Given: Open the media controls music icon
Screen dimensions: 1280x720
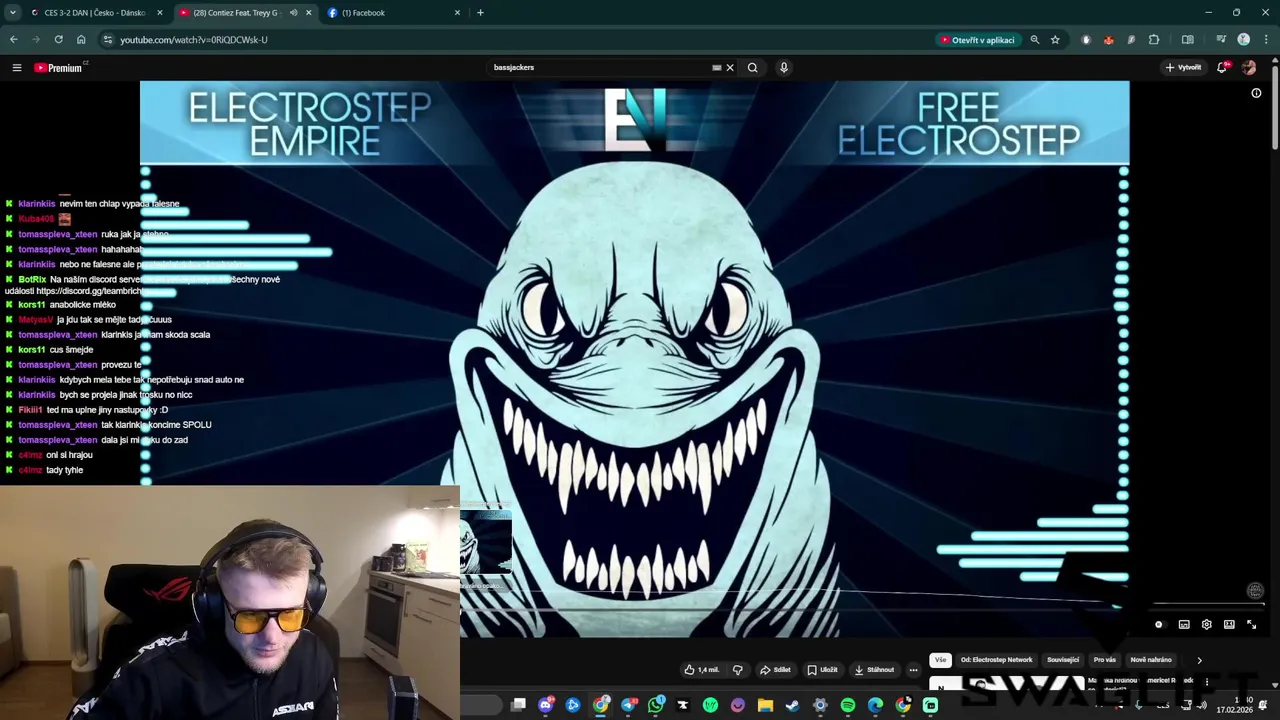Looking at the screenshot, I should point(1221,40).
